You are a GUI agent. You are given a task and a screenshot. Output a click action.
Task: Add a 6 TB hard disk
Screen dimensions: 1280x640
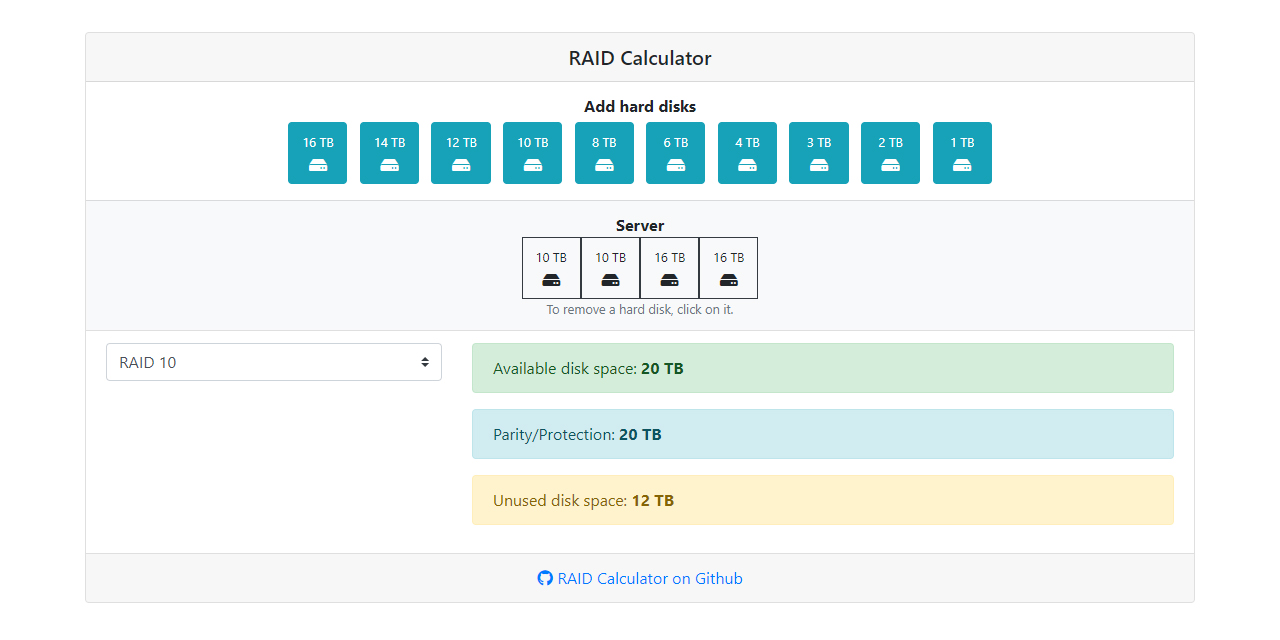coord(675,153)
